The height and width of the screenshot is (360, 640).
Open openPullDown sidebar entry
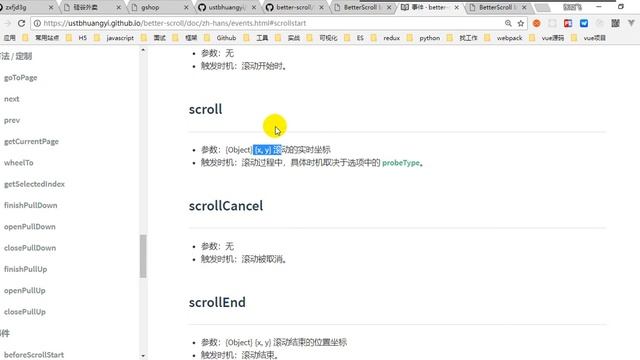point(30,227)
